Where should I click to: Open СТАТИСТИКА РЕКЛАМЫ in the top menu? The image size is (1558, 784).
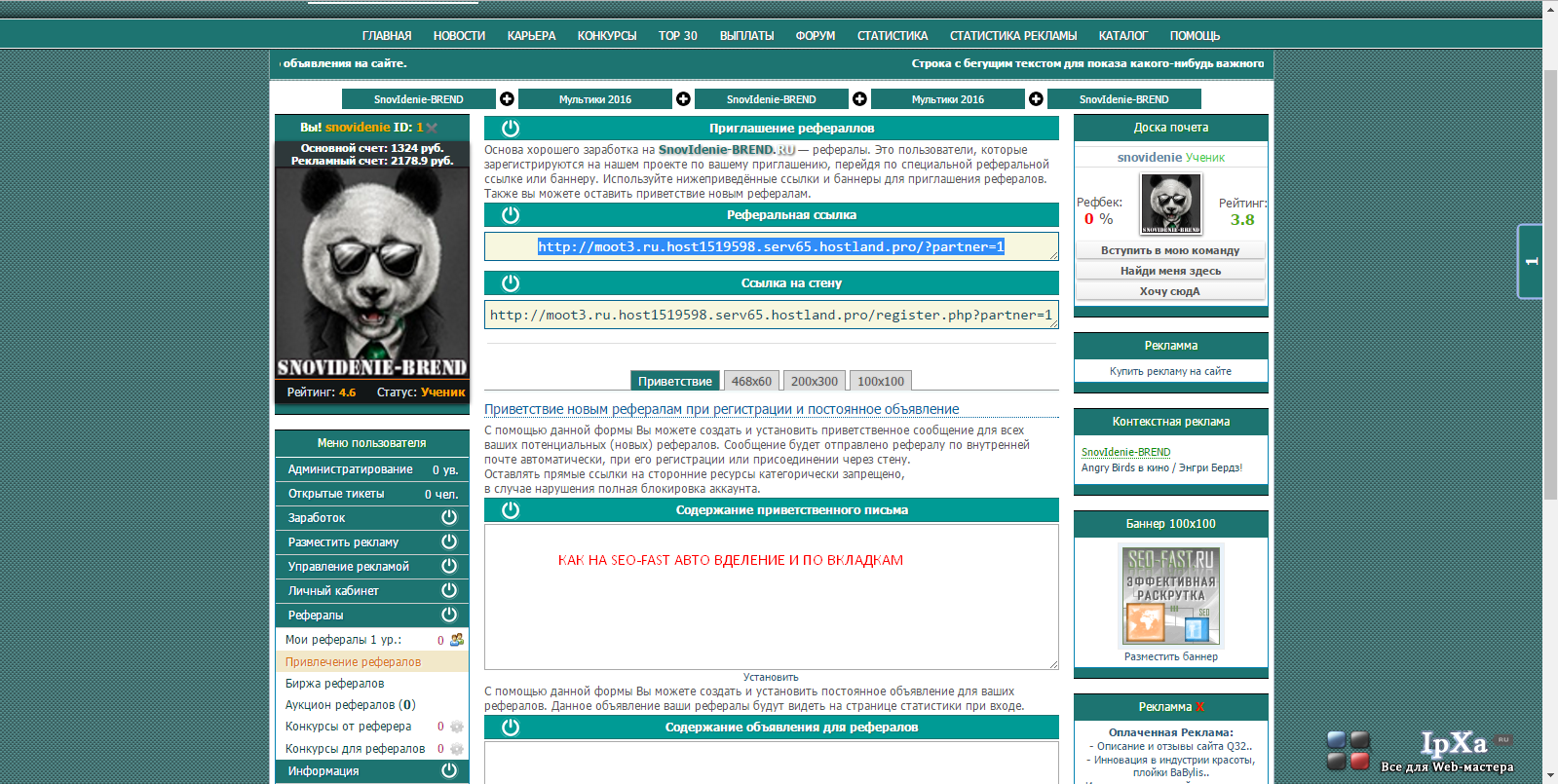[x=1013, y=36]
